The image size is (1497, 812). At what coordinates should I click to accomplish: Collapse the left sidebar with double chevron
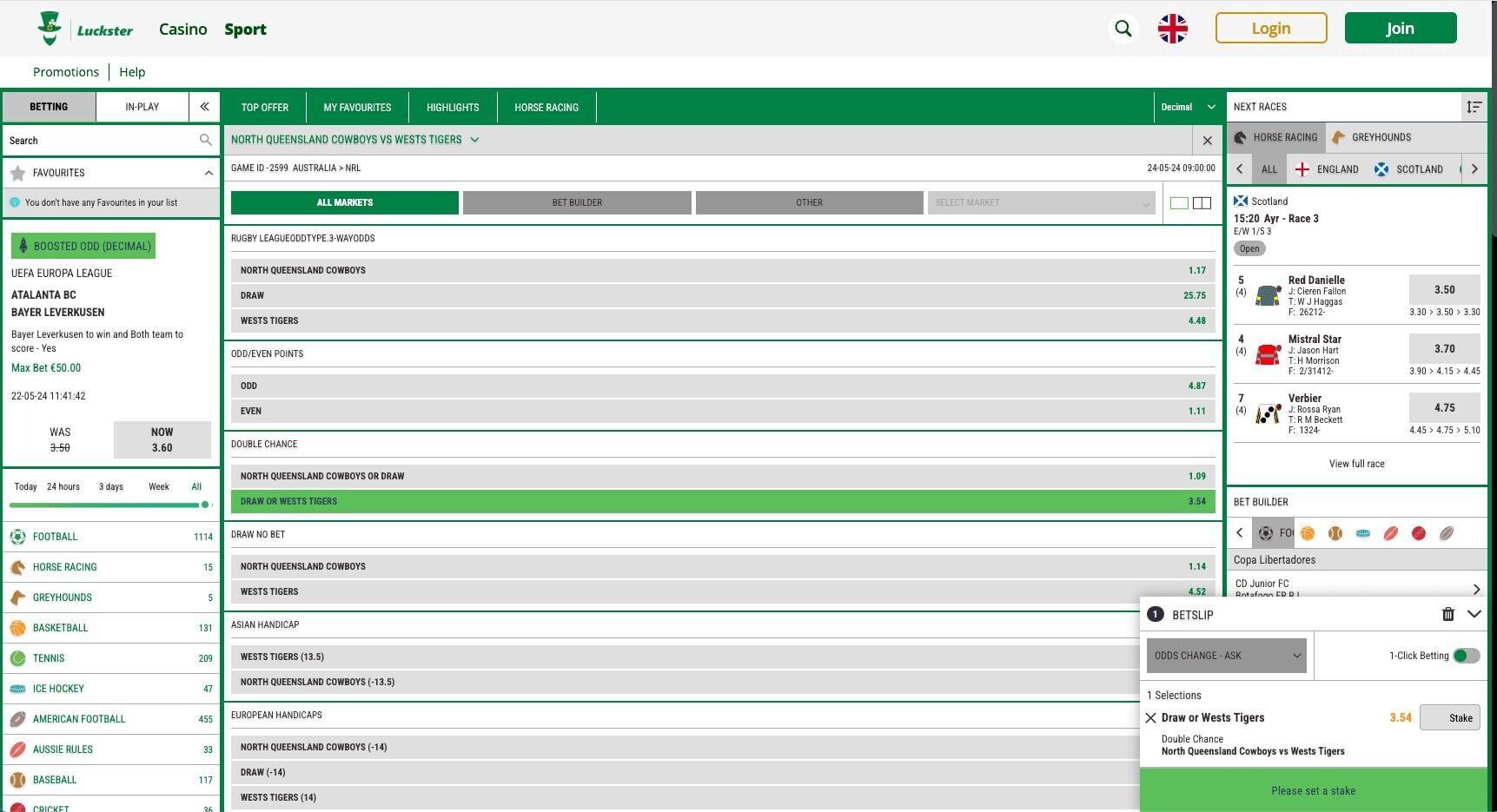pyautogui.click(x=204, y=107)
